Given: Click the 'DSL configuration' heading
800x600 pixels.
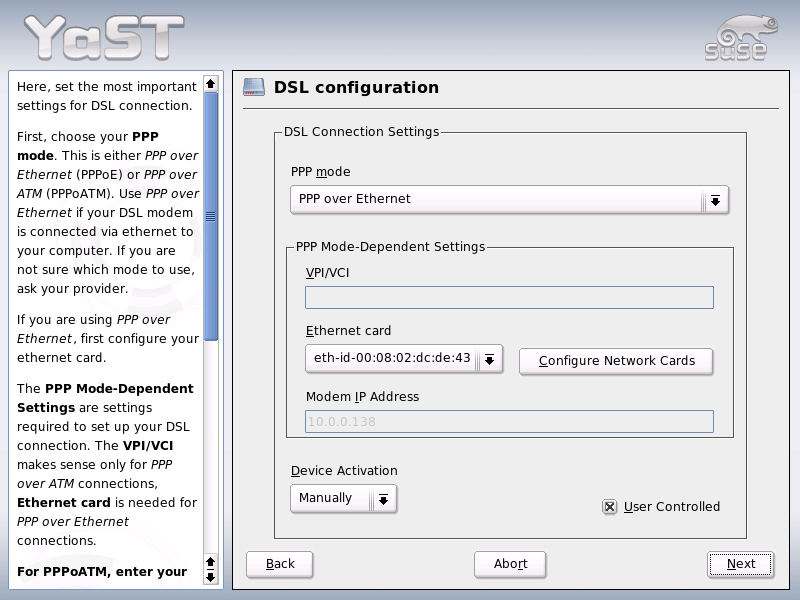Looking at the screenshot, I should 356,87.
